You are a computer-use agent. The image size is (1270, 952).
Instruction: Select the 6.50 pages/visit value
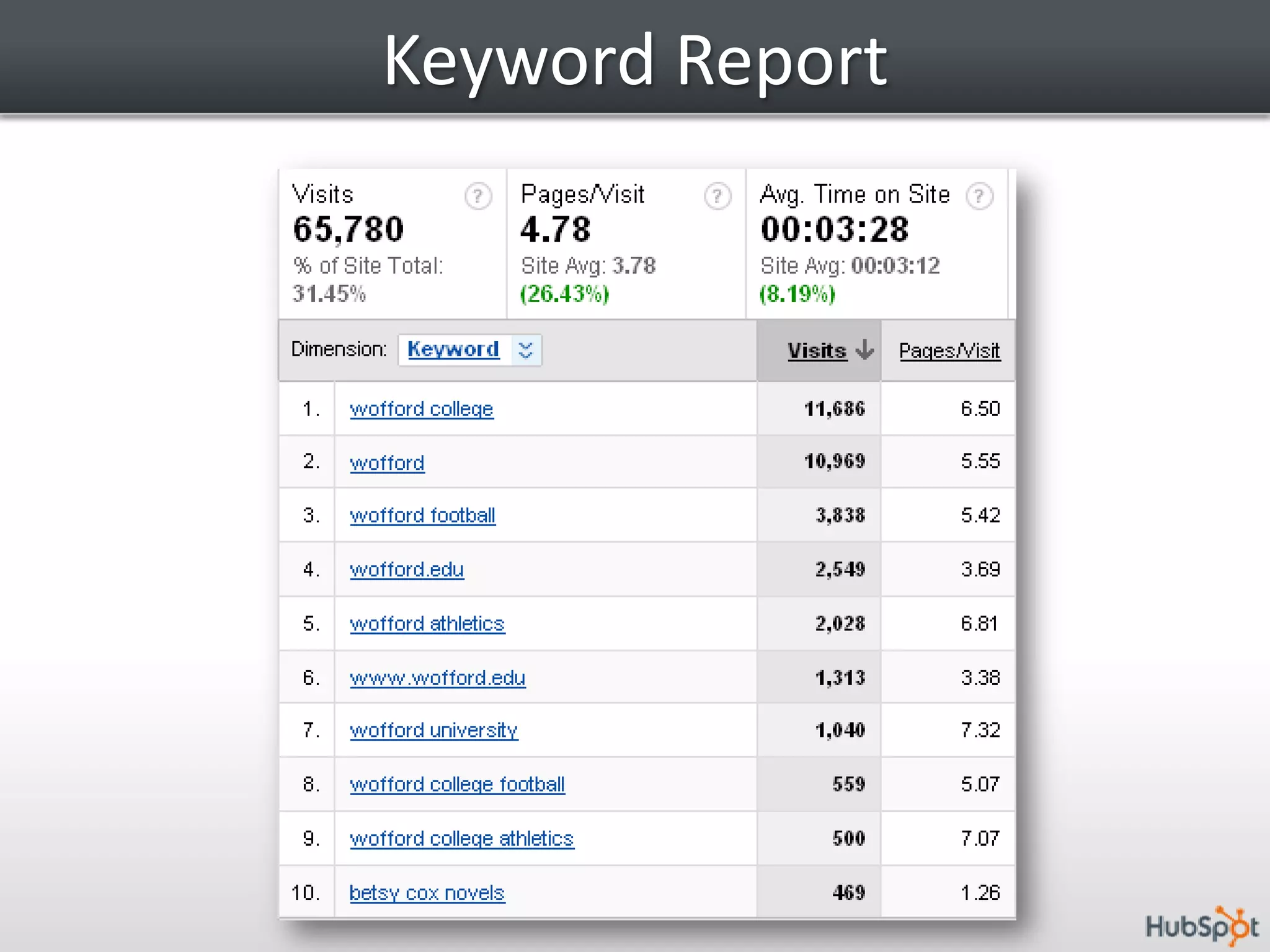[980, 408]
